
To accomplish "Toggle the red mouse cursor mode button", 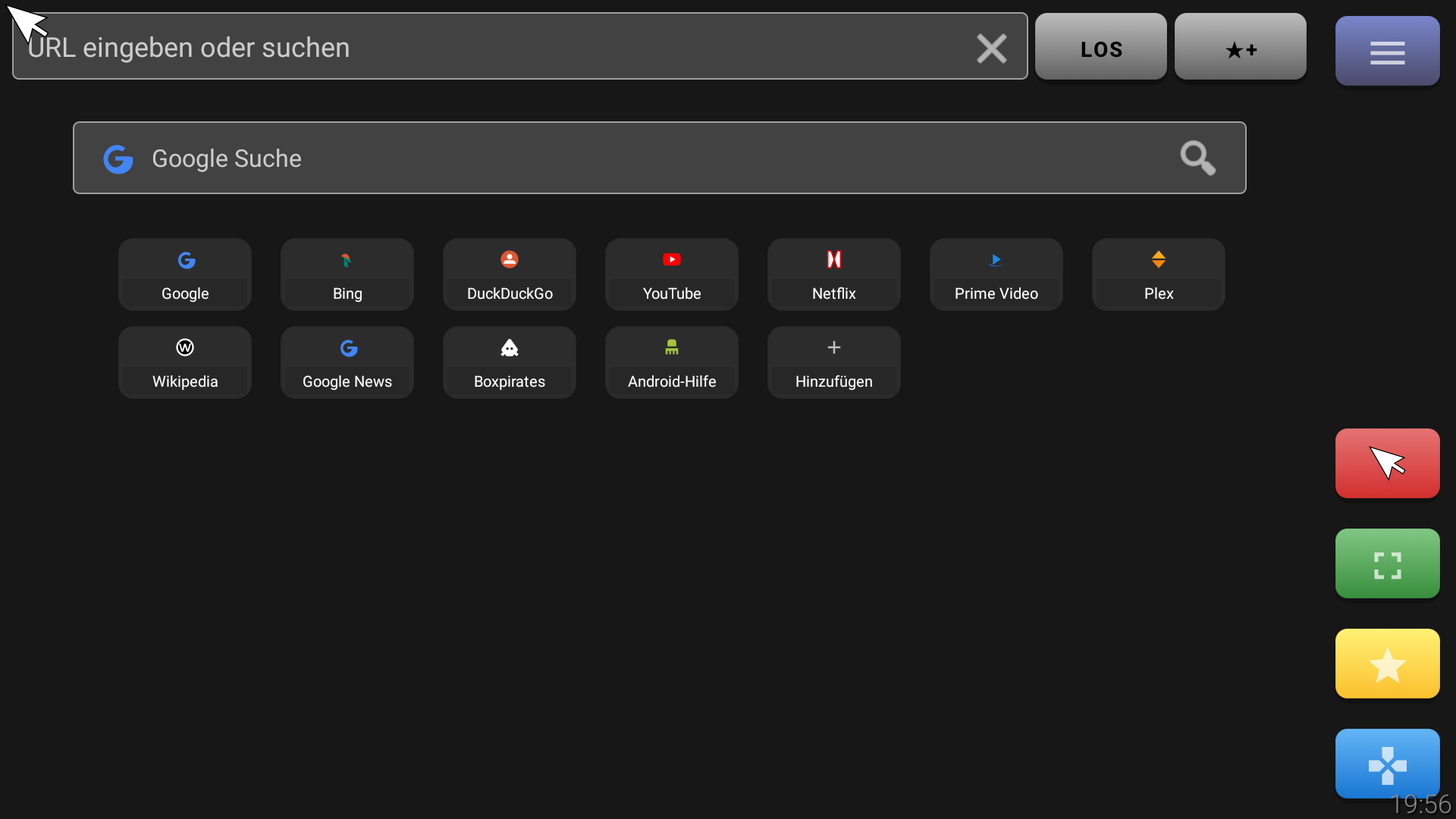I will pyautogui.click(x=1387, y=463).
